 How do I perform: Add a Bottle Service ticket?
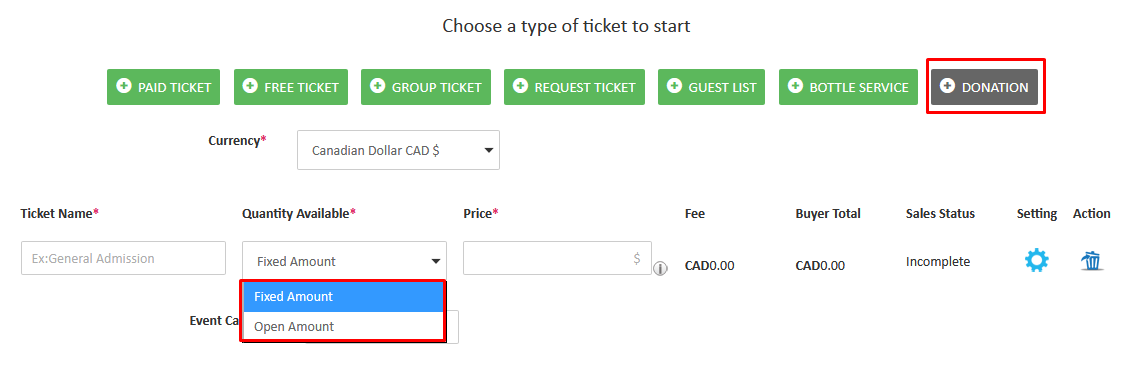[848, 87]
